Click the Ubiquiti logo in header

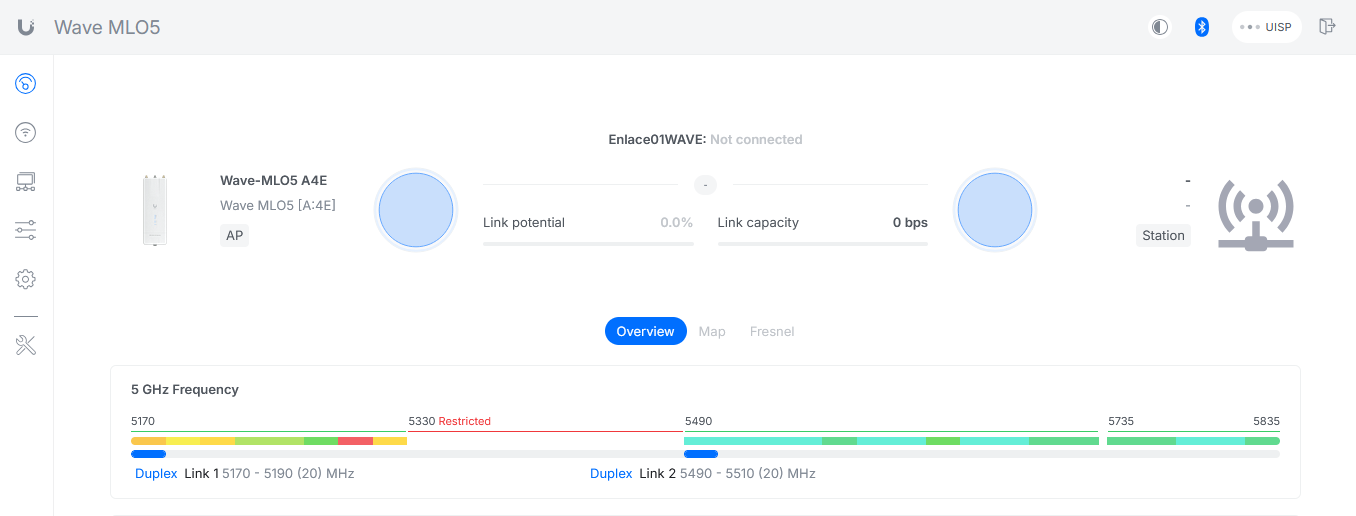point(26,27)
